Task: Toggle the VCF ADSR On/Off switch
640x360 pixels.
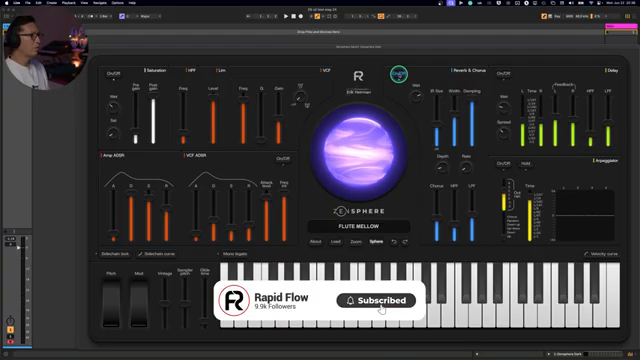Action: point(283,159)
